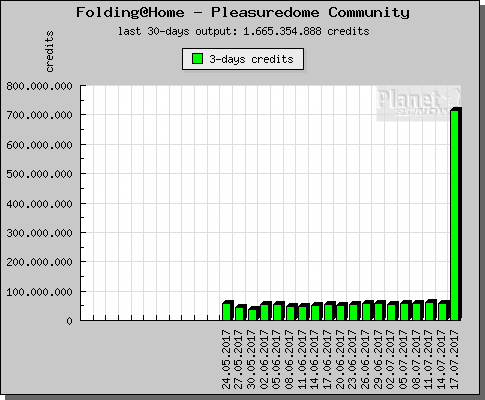This screenshot has width=485, height=400.
Task: Click the x-axis date label 27.05.2017
Action: pos(240,359)
